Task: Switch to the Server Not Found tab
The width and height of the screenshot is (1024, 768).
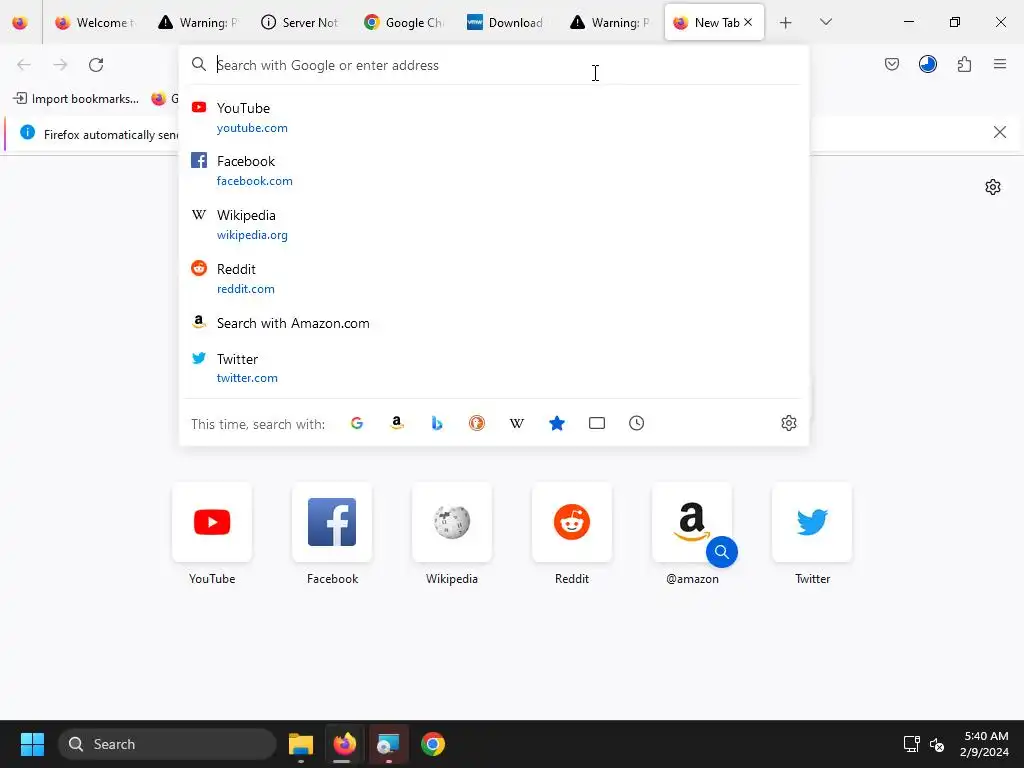Action: pyautogui.click(x=301, y=22)
